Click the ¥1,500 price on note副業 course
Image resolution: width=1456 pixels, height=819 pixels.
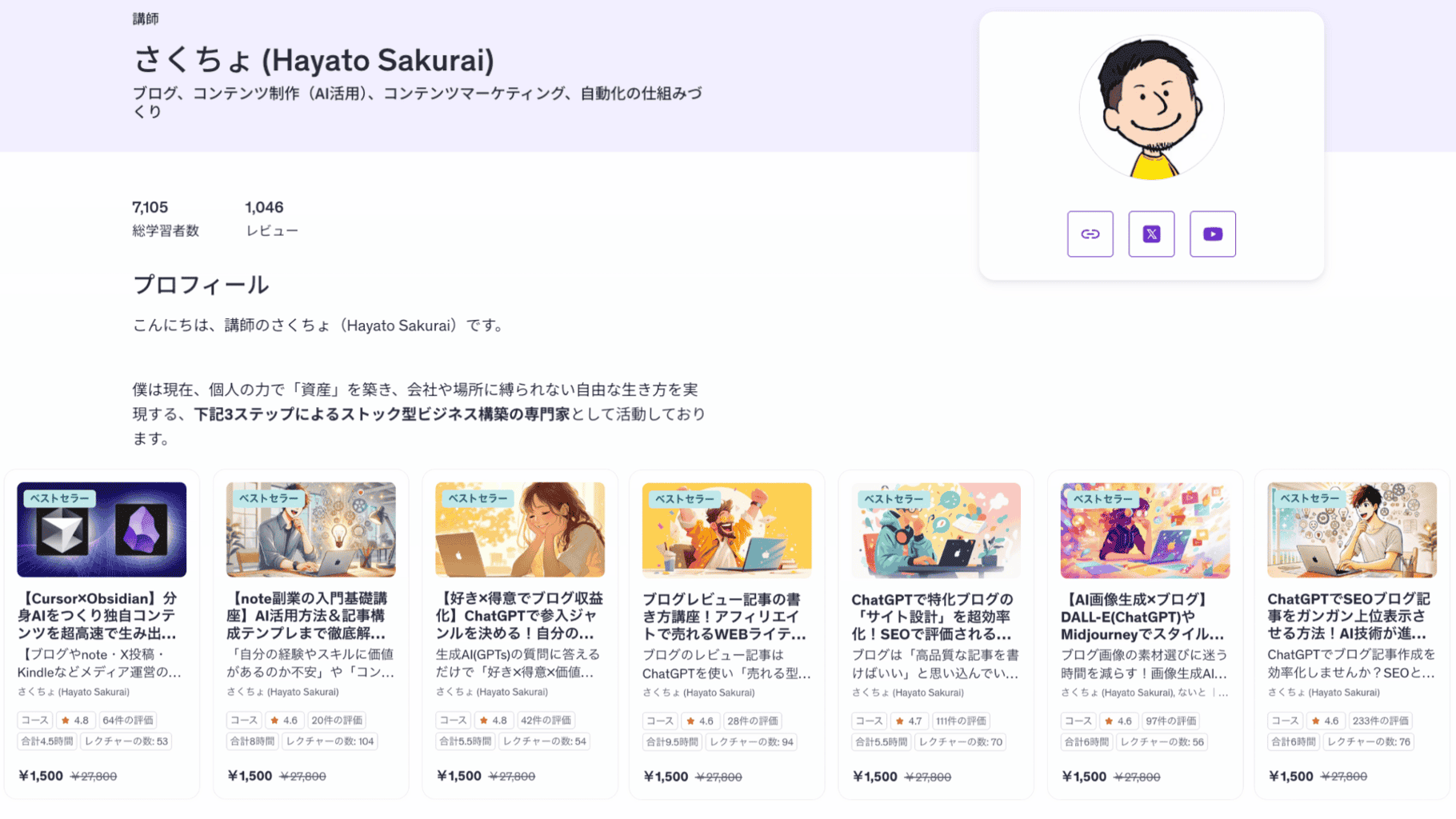coord(250,776)
